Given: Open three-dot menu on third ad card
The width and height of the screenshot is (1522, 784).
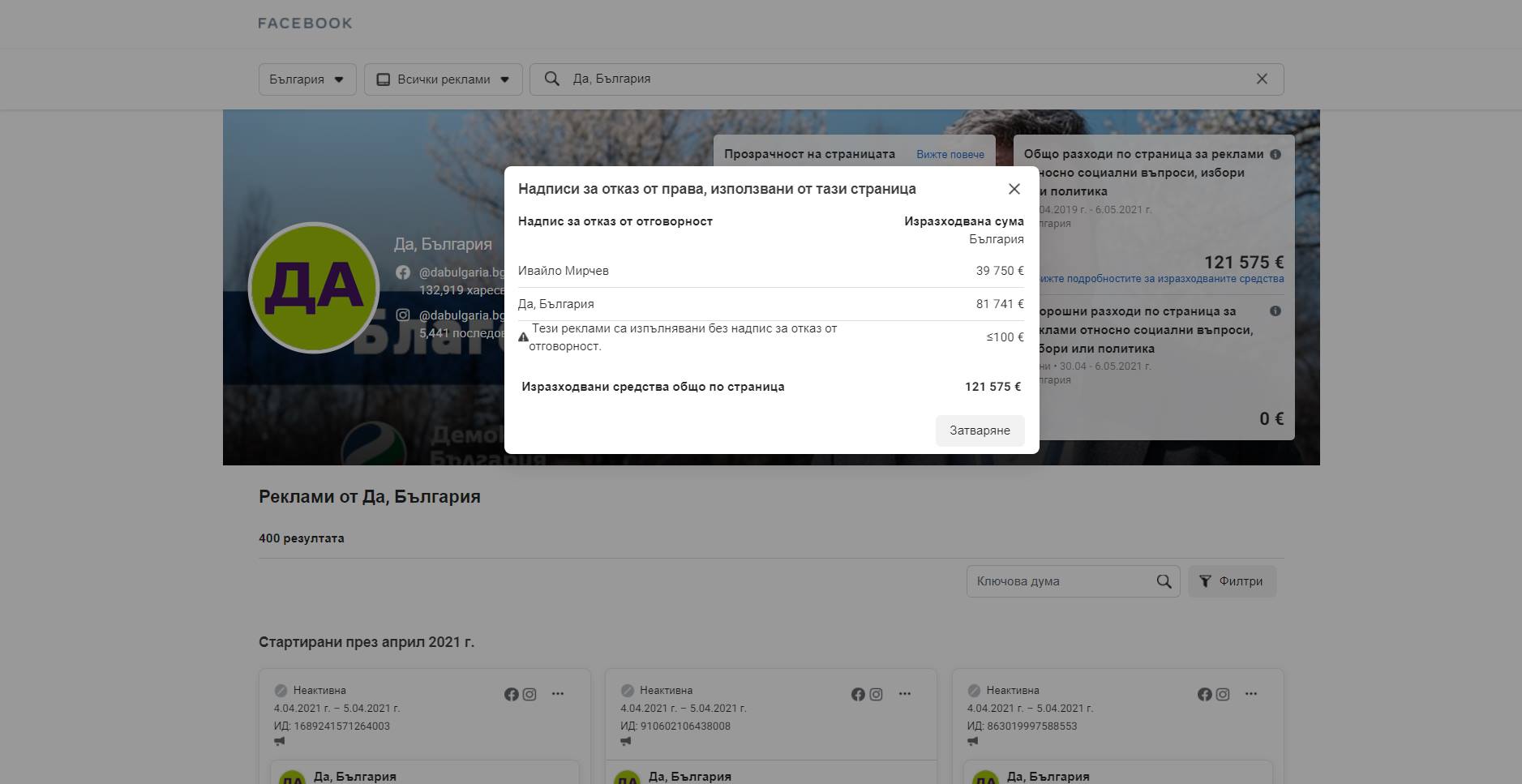Looking at the screenshot, I should click(1251, 694).
